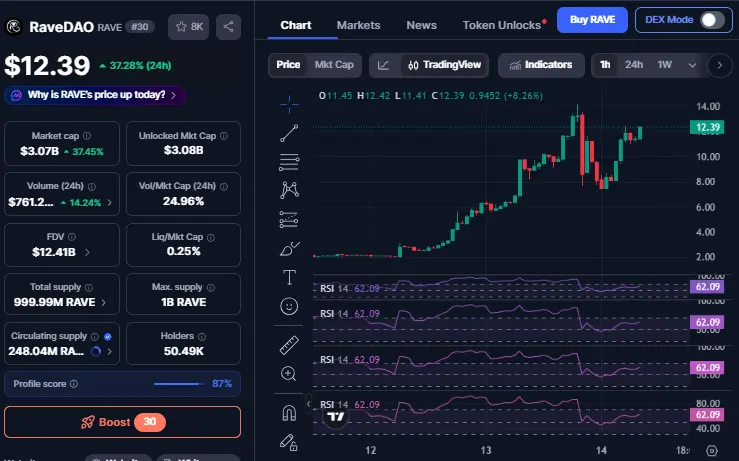Open the Indicators menu
This screenshot has height=461, width=739.
click(541, 65)
